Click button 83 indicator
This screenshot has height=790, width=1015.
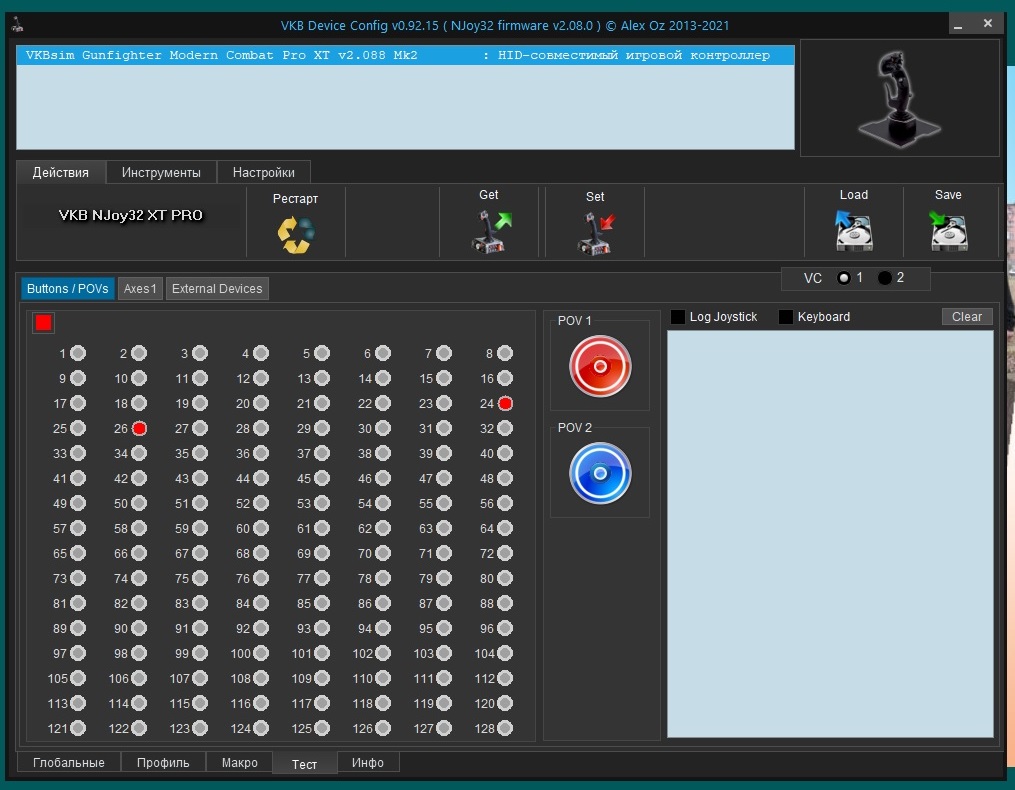point(200,604)
